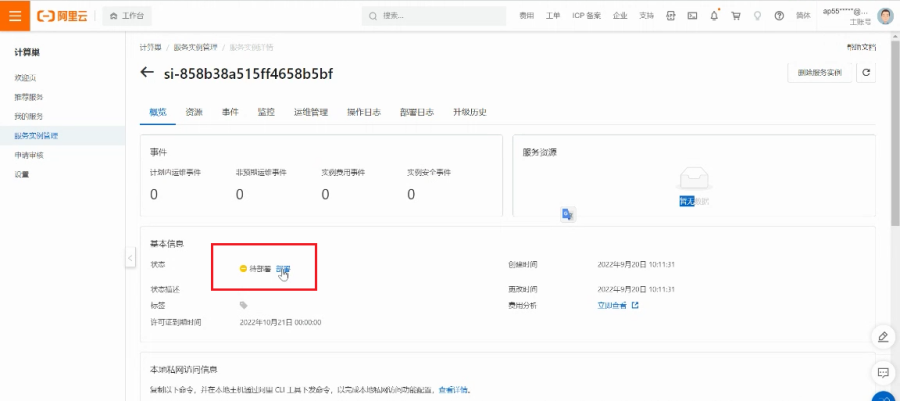The height and width of the screenshot is (401, 900).
Task: Click the 非预期运维事件 count
Action: (240, 194)
